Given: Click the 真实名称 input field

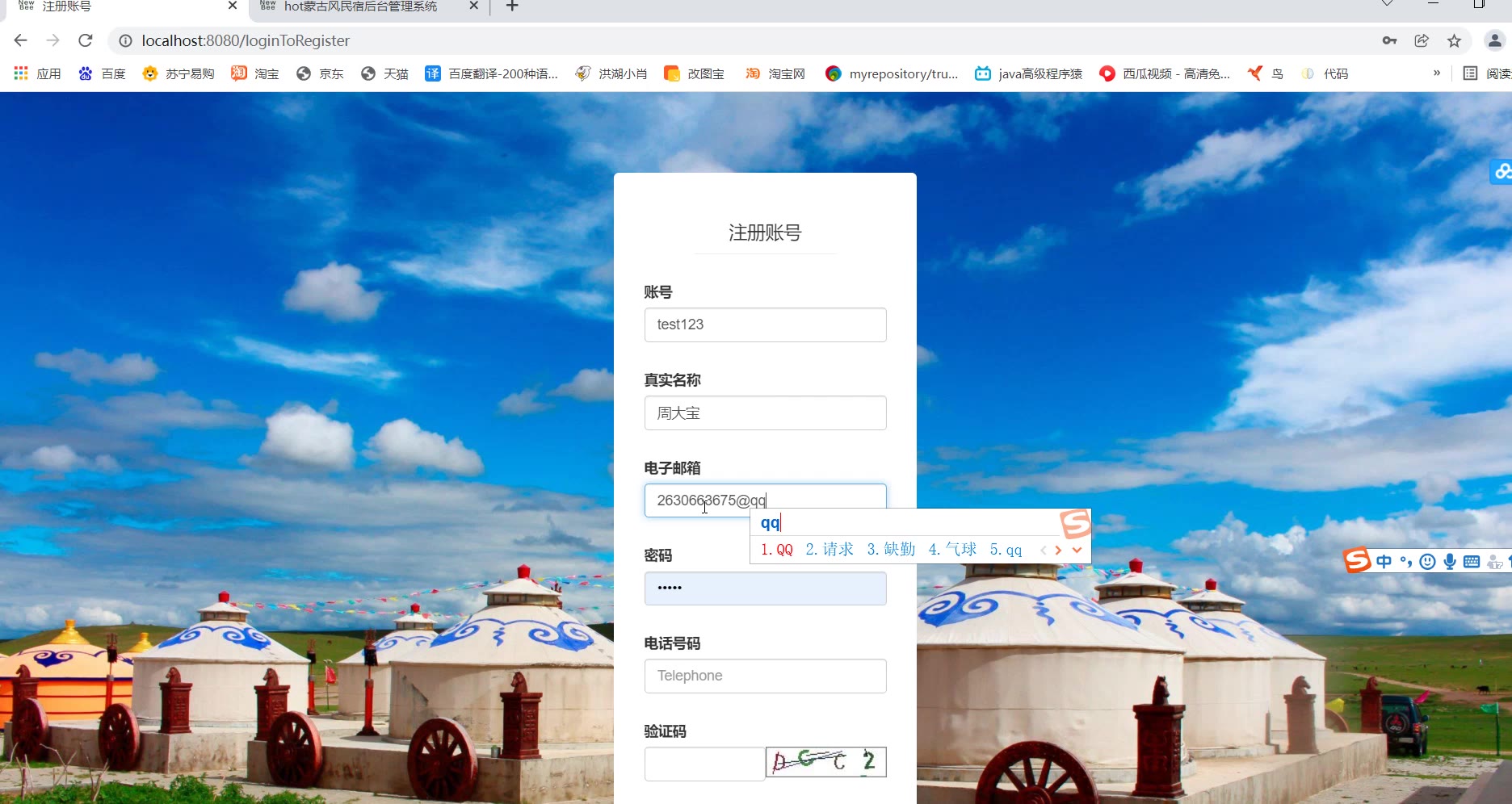Looking at the screenshot, I should coord(766,412).
